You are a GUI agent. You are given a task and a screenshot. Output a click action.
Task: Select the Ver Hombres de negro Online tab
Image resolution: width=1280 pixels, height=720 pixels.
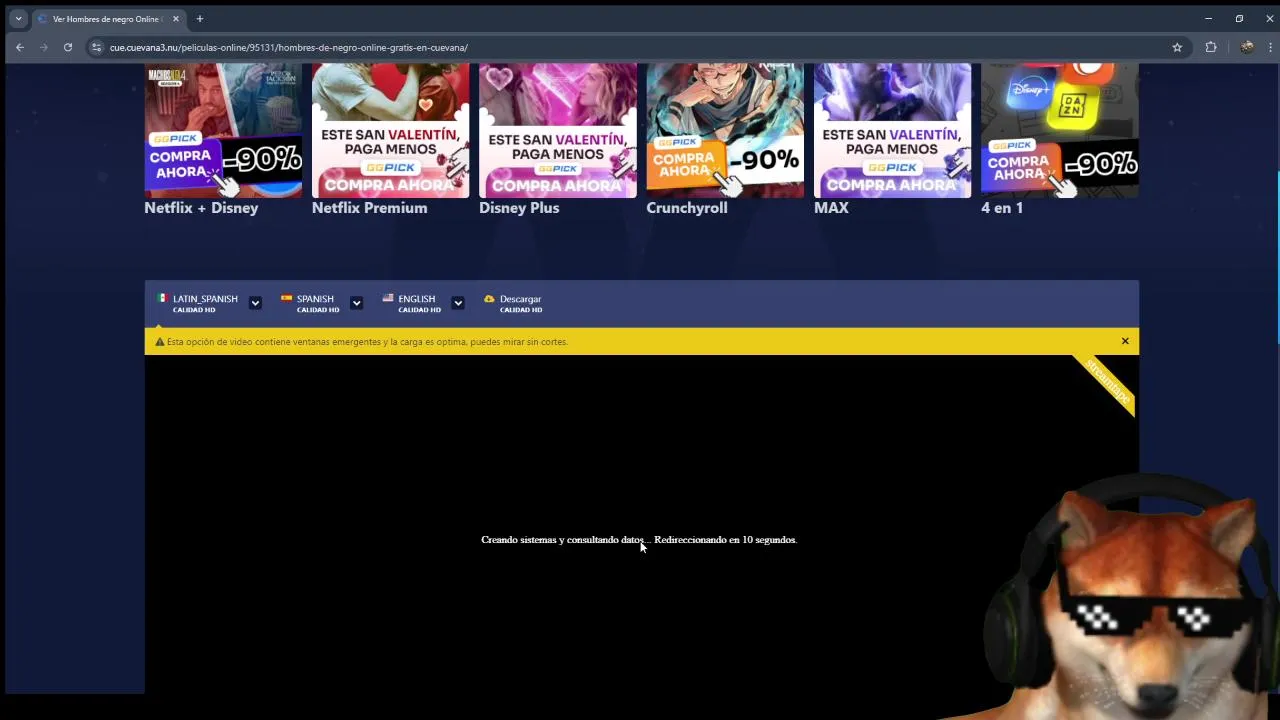(x=108, y=18)
